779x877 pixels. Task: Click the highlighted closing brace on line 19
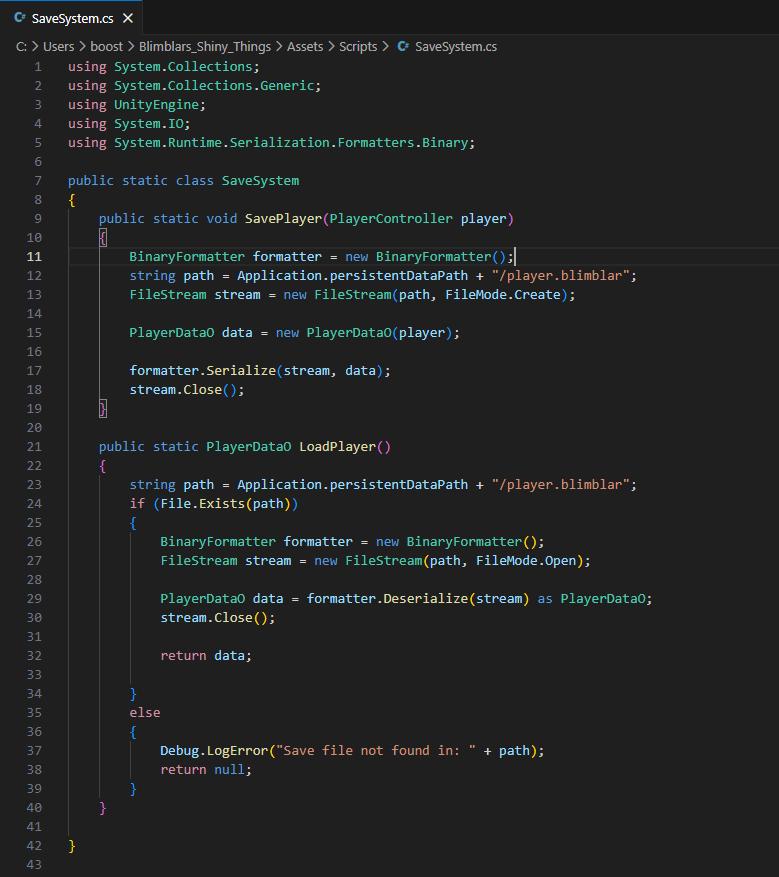pyautogui.click(x=103, y=409)
